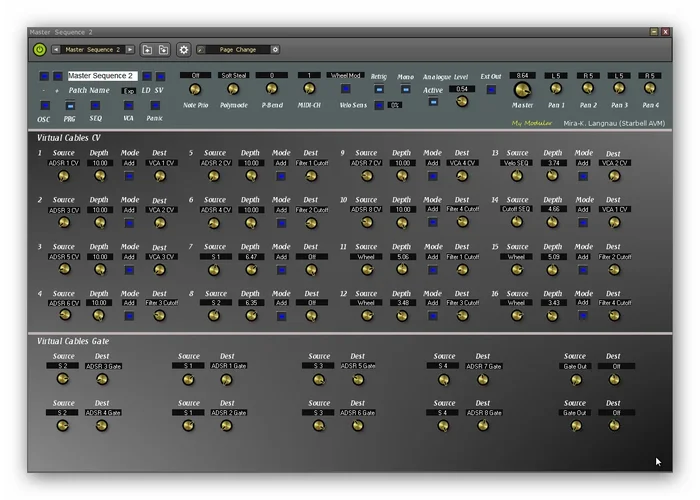Viewport: 700px width, 500px height.
Task: Go to next preset with right arrow
Action: (128, 49)
